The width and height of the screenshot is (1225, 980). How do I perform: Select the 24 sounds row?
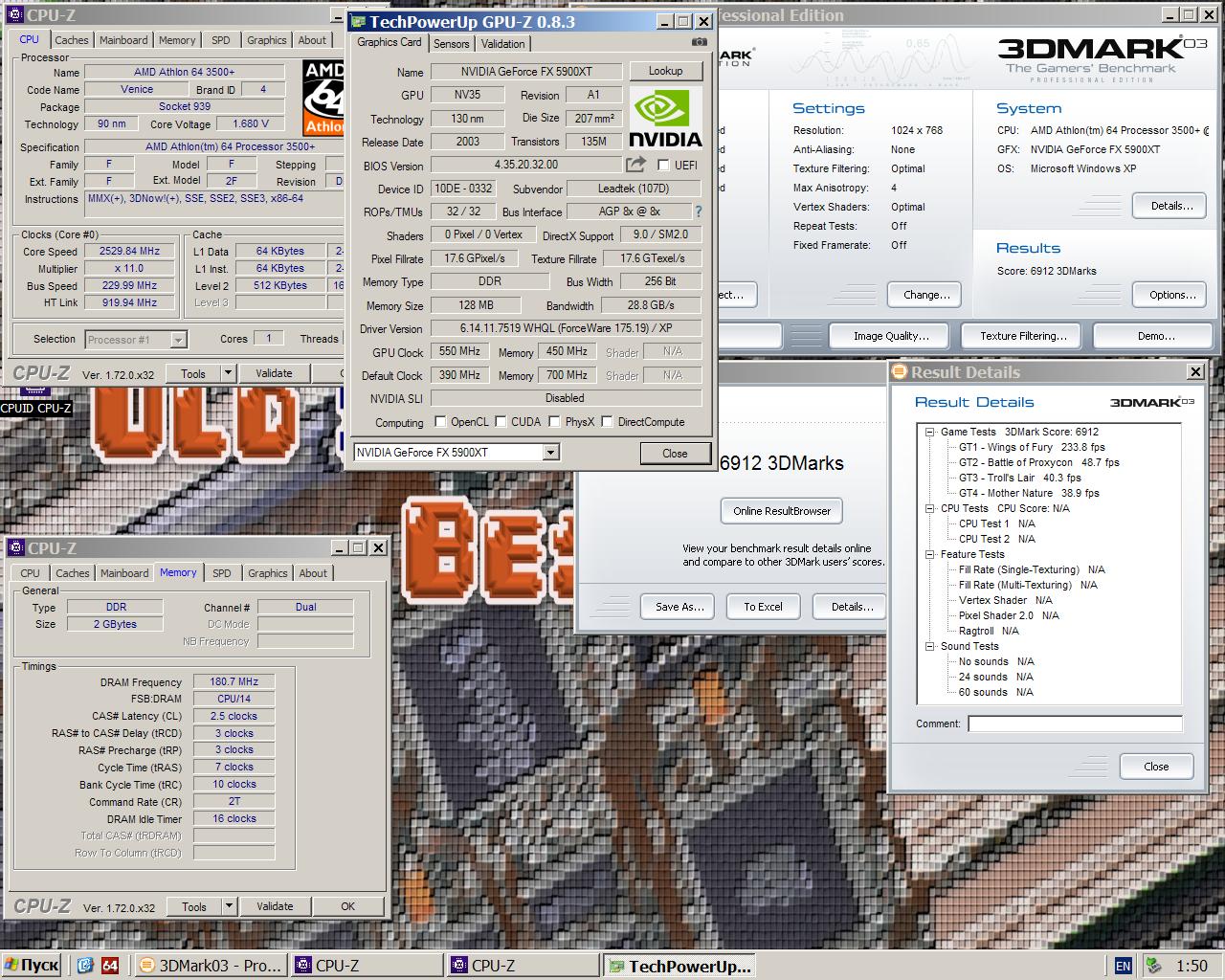point(995,677)
